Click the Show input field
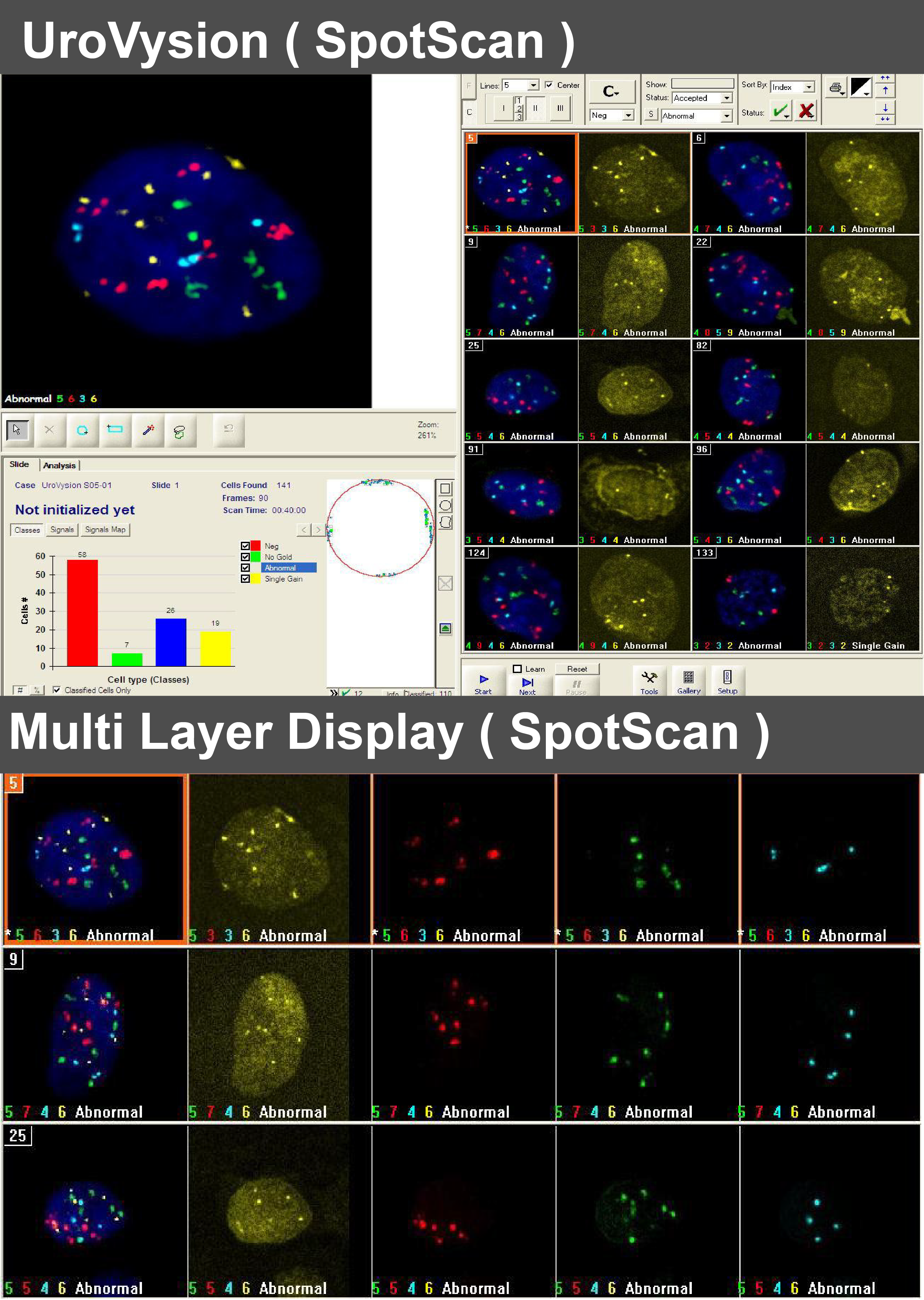This screenshot has width=924, height=1300. click(703, 83)
